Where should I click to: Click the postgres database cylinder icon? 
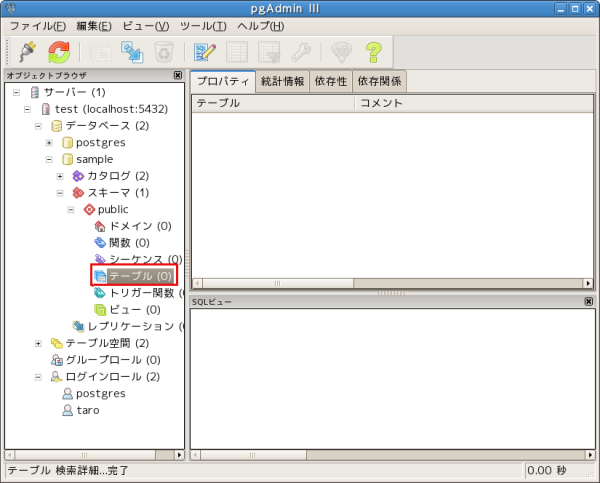[67, 143]
